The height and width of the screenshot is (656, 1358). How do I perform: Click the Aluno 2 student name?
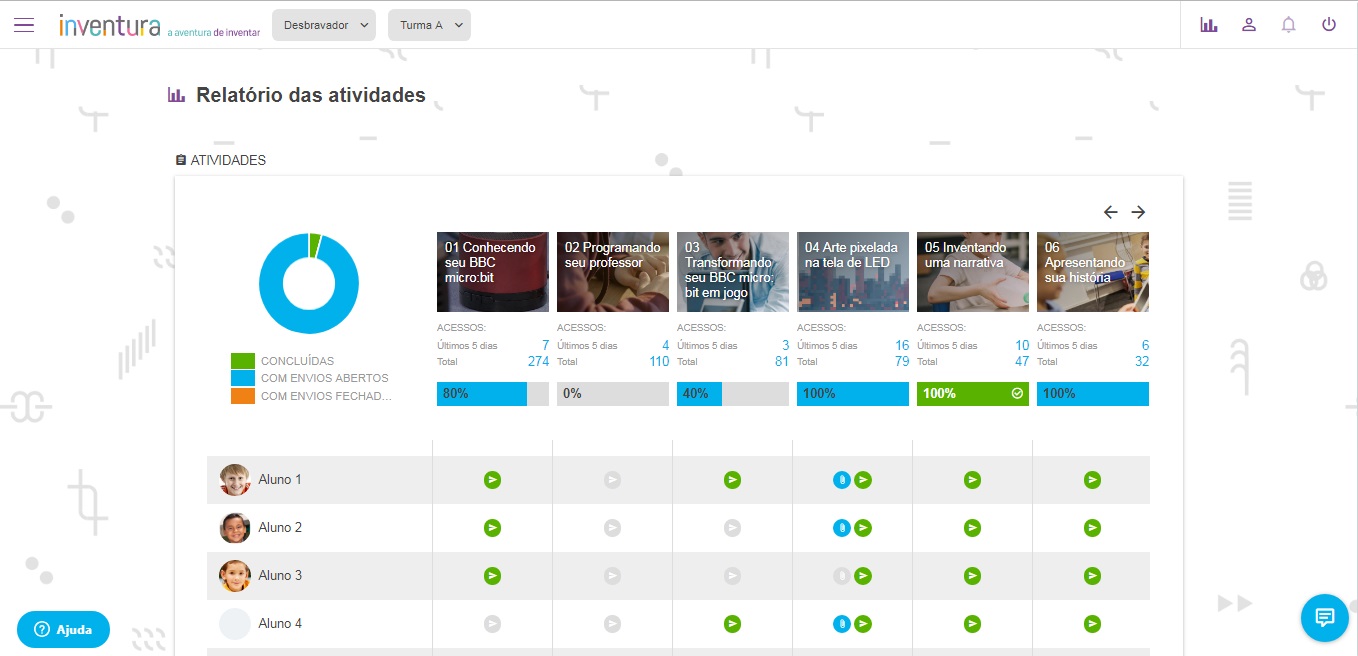(x=280, y=528)
